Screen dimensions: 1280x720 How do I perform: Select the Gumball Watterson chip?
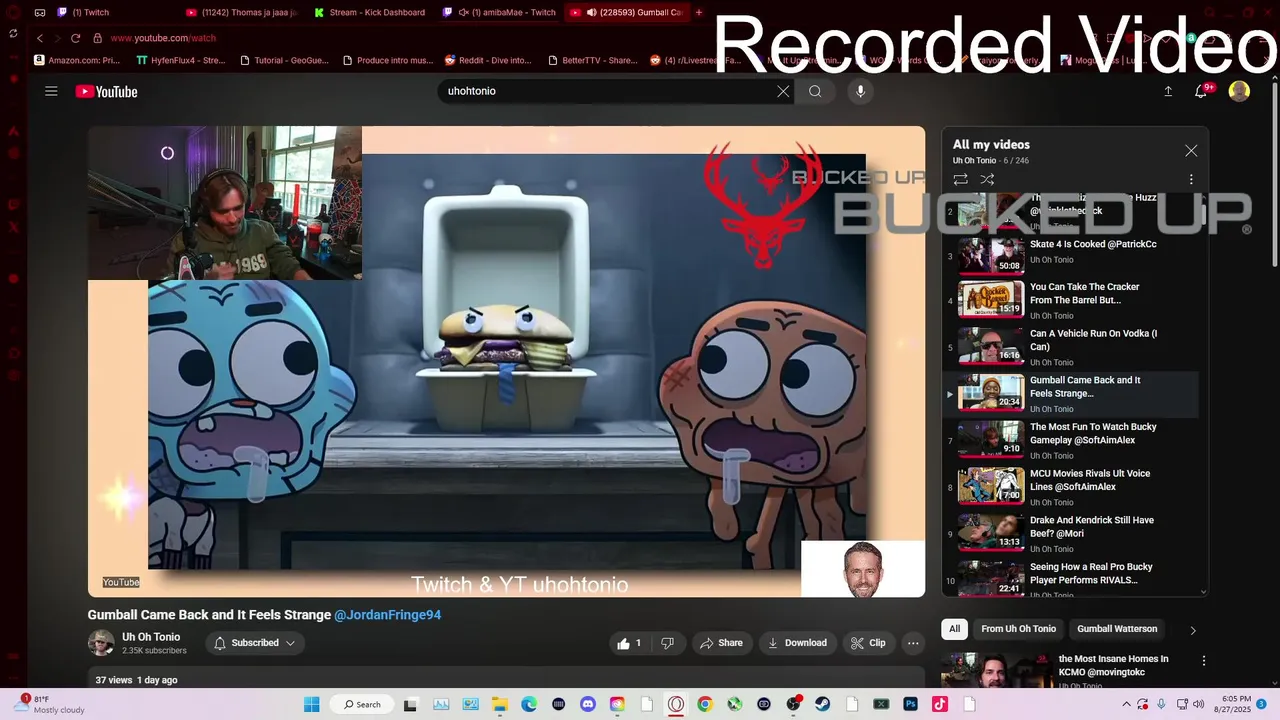coord(1117,629)
